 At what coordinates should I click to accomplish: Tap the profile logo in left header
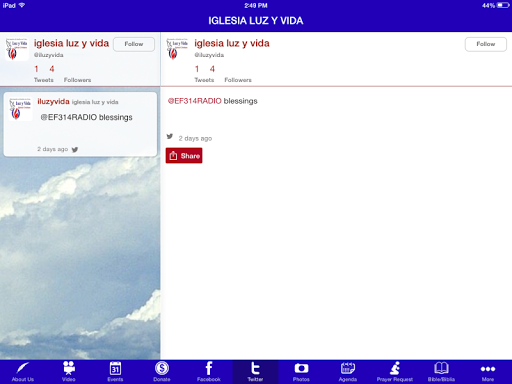pyautogui.click(x=17, y=49)
